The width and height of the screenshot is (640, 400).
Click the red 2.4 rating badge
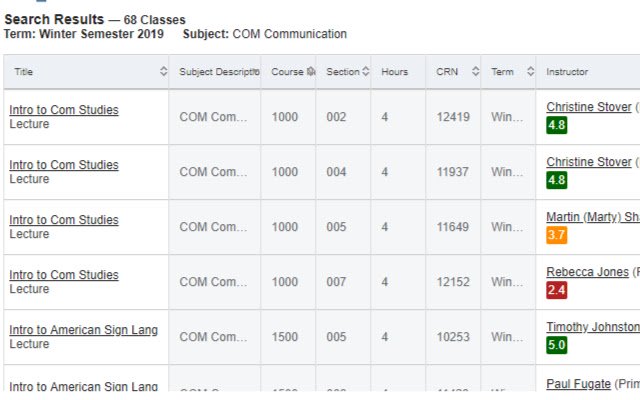tap(557, 290)
